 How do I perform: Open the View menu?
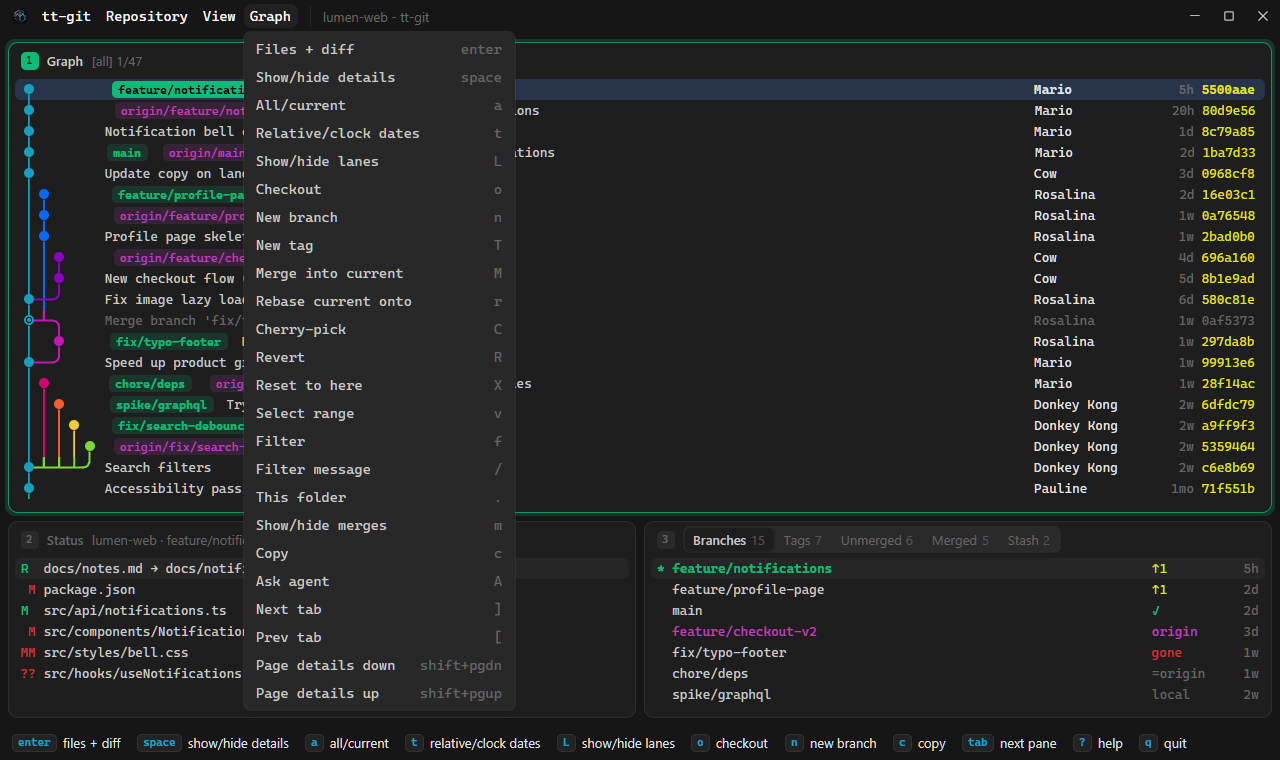coord(219,16)
